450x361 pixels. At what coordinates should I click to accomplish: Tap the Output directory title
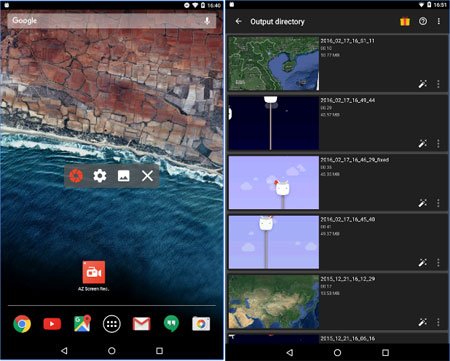[277, 22]
